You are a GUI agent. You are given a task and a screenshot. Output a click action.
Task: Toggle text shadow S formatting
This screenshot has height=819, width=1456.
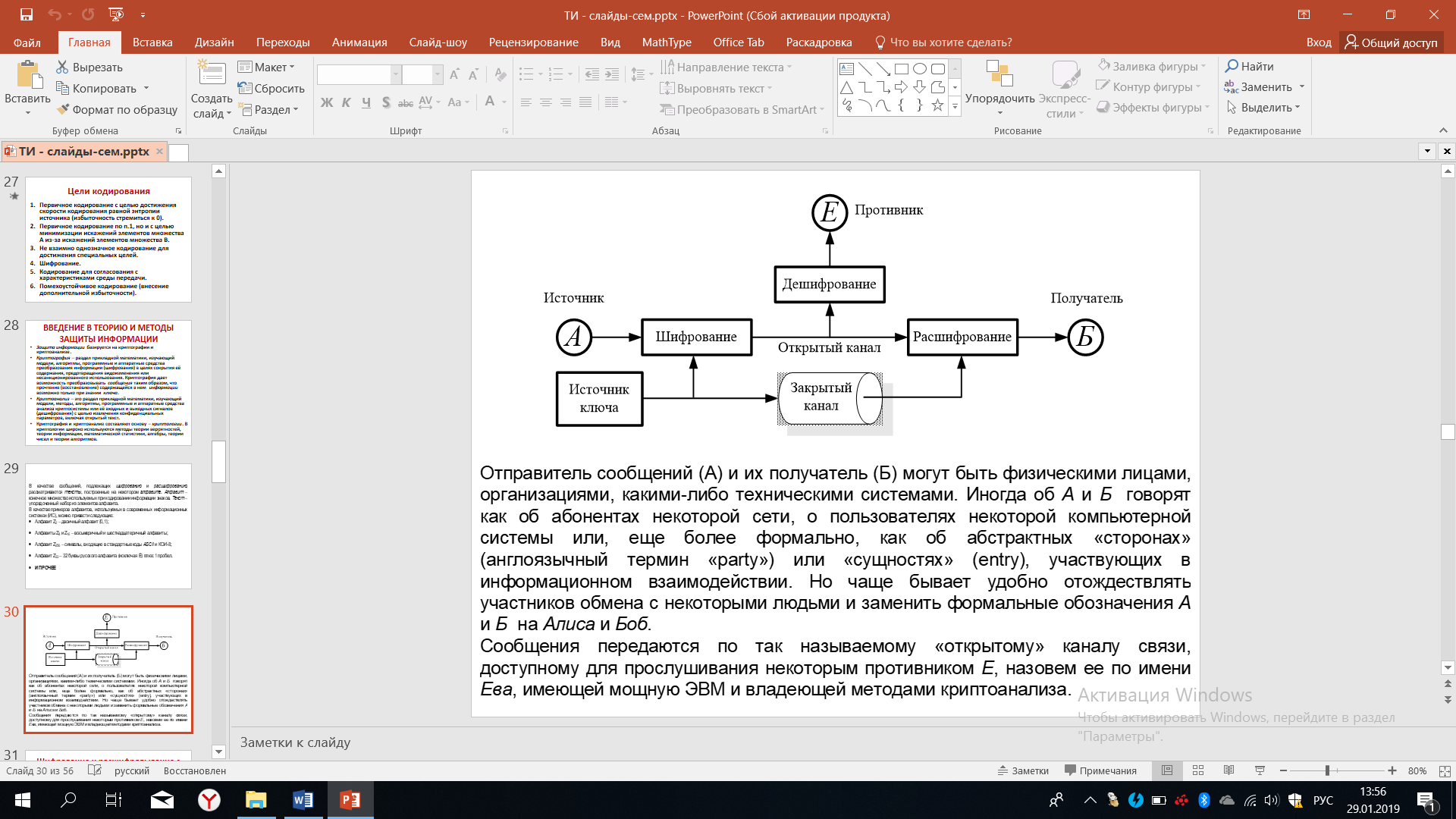click(x=386, y=102)
